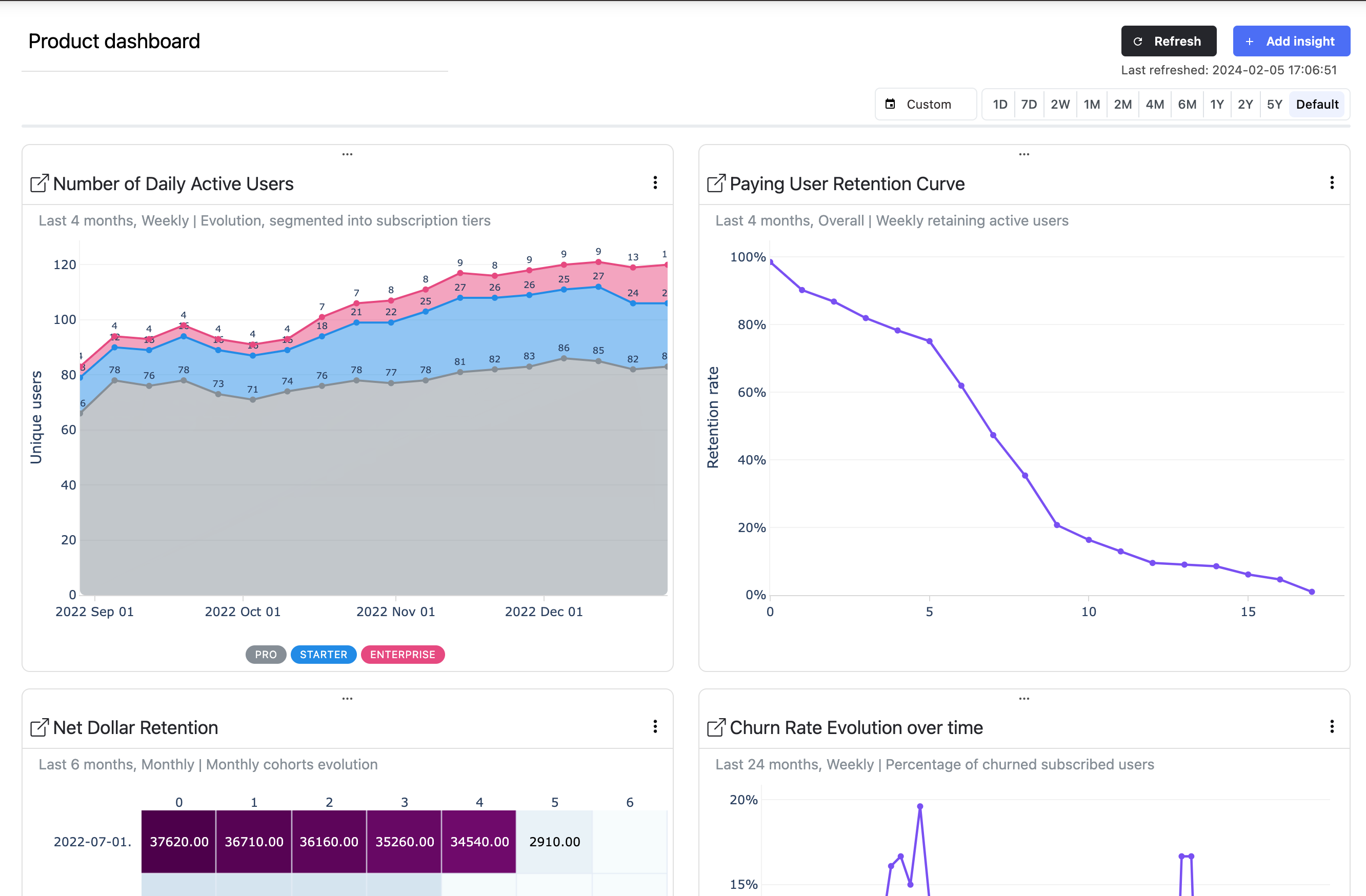Image resolution: width=1366 pixels, height=896 pixels.
Task: Select the Default time range tab
Action: pyautogui.click(x=1317, y=104)
